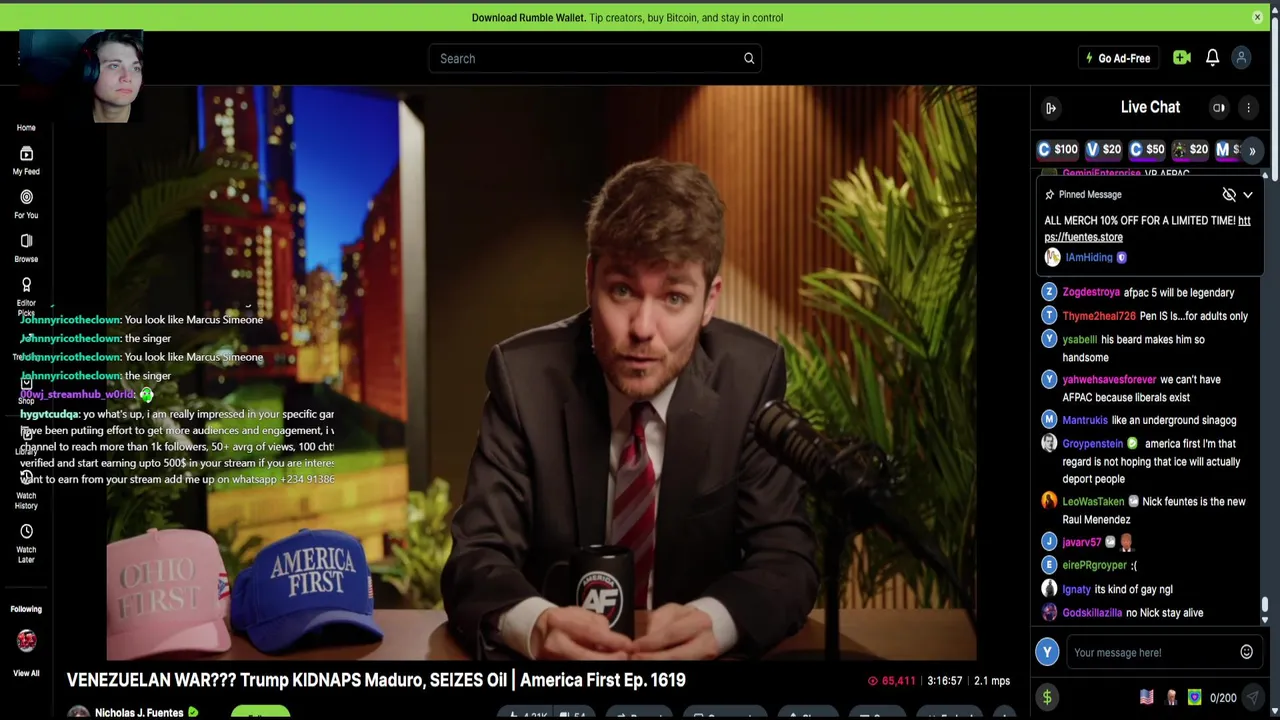
Task: Collapse the pinned message chevron
Action: coord(1248,195)
